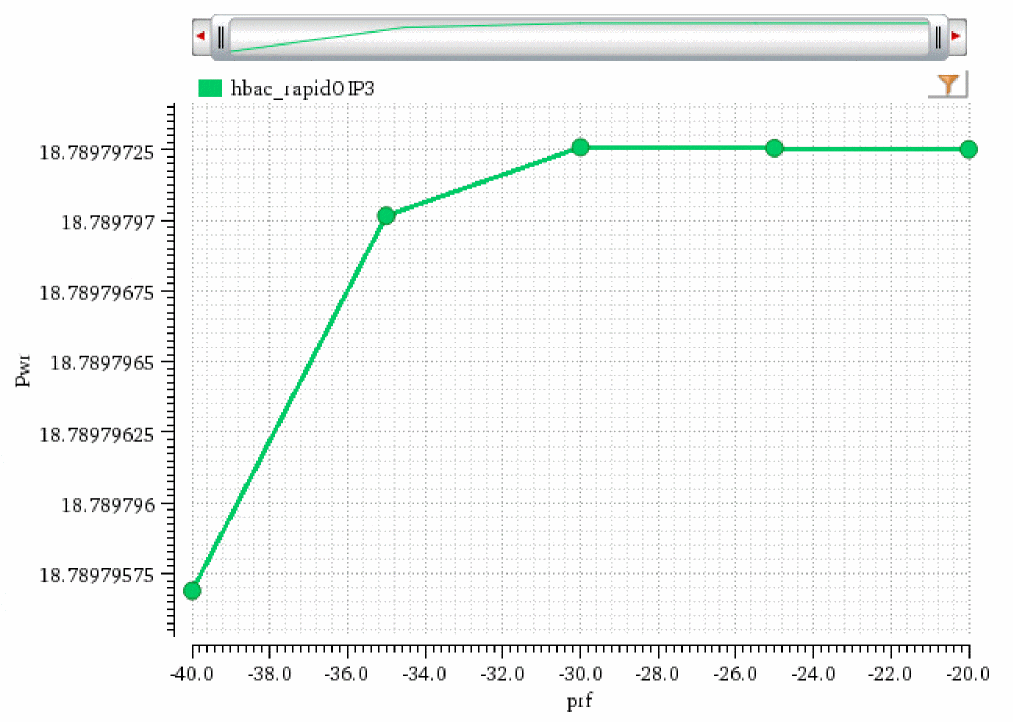This screenshot has width=1013, height=722.
Task: Click the left red arrow of the zoom scrollbar
Action: point(201,36)
